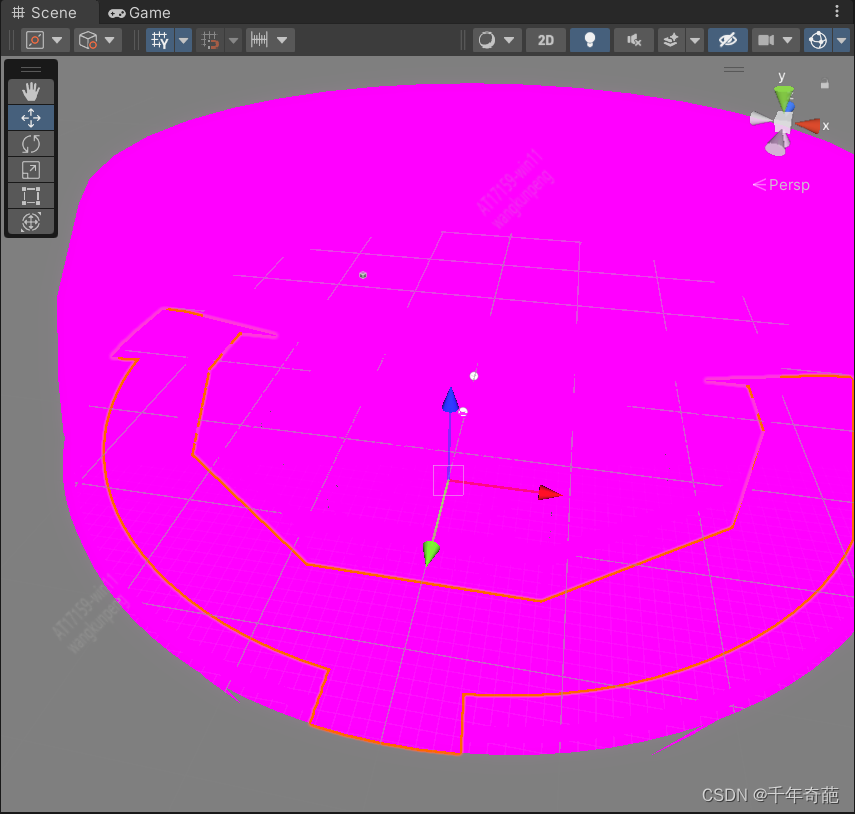Toggle scene lighting bulb
The image size is (855, 814).
tap(590, 40)
